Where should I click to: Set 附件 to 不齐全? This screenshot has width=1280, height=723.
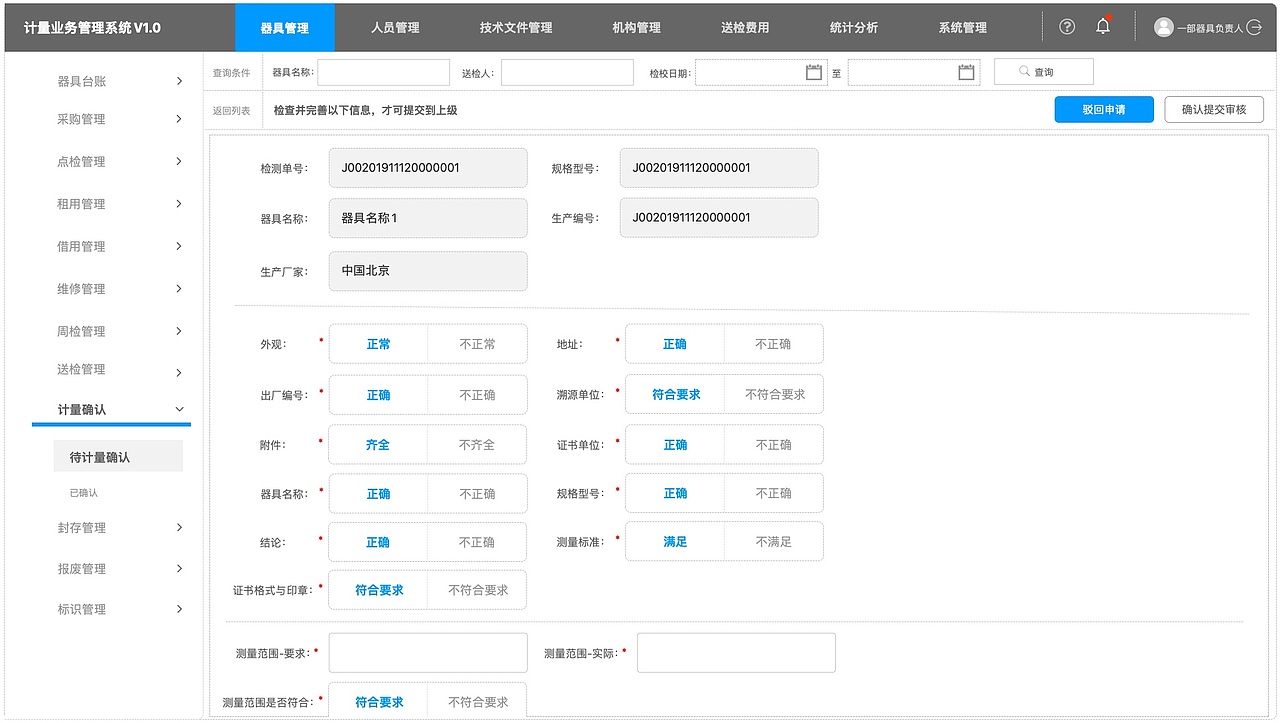coord(477,445)
